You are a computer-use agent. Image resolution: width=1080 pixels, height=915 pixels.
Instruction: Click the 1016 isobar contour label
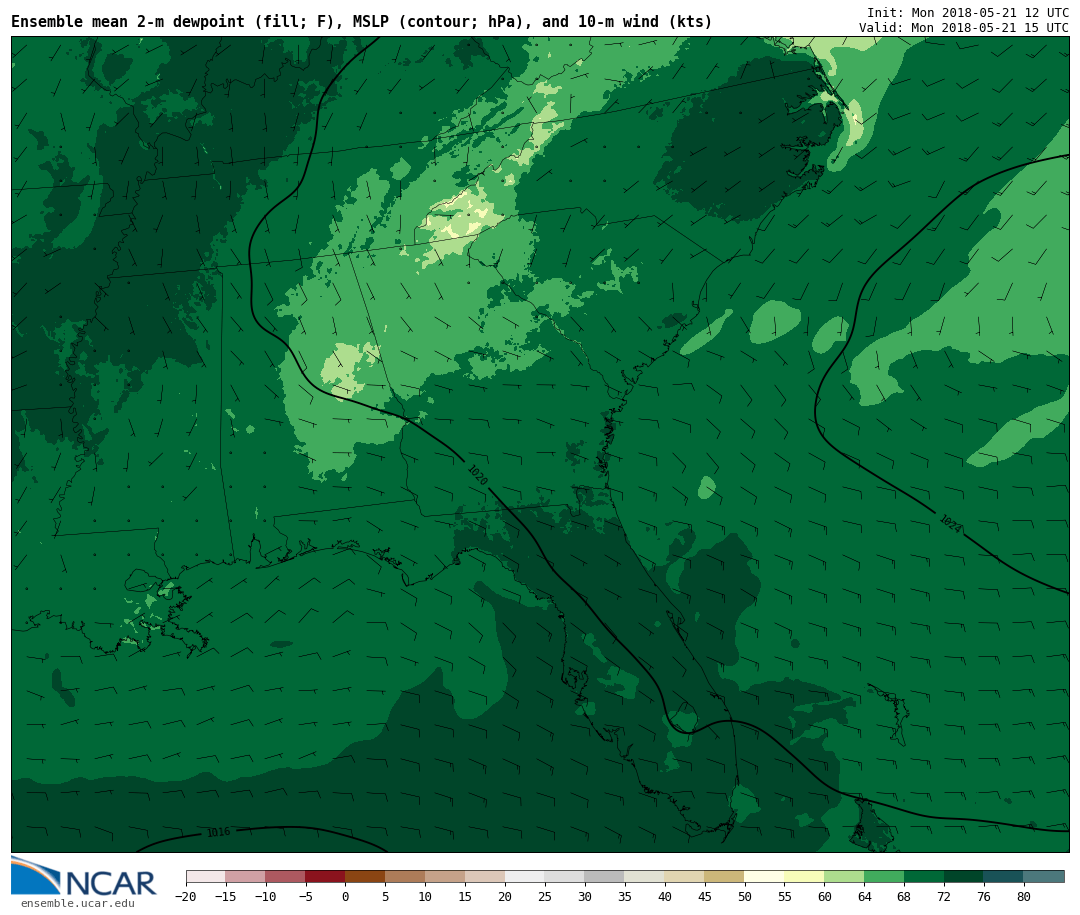(218, 832)
